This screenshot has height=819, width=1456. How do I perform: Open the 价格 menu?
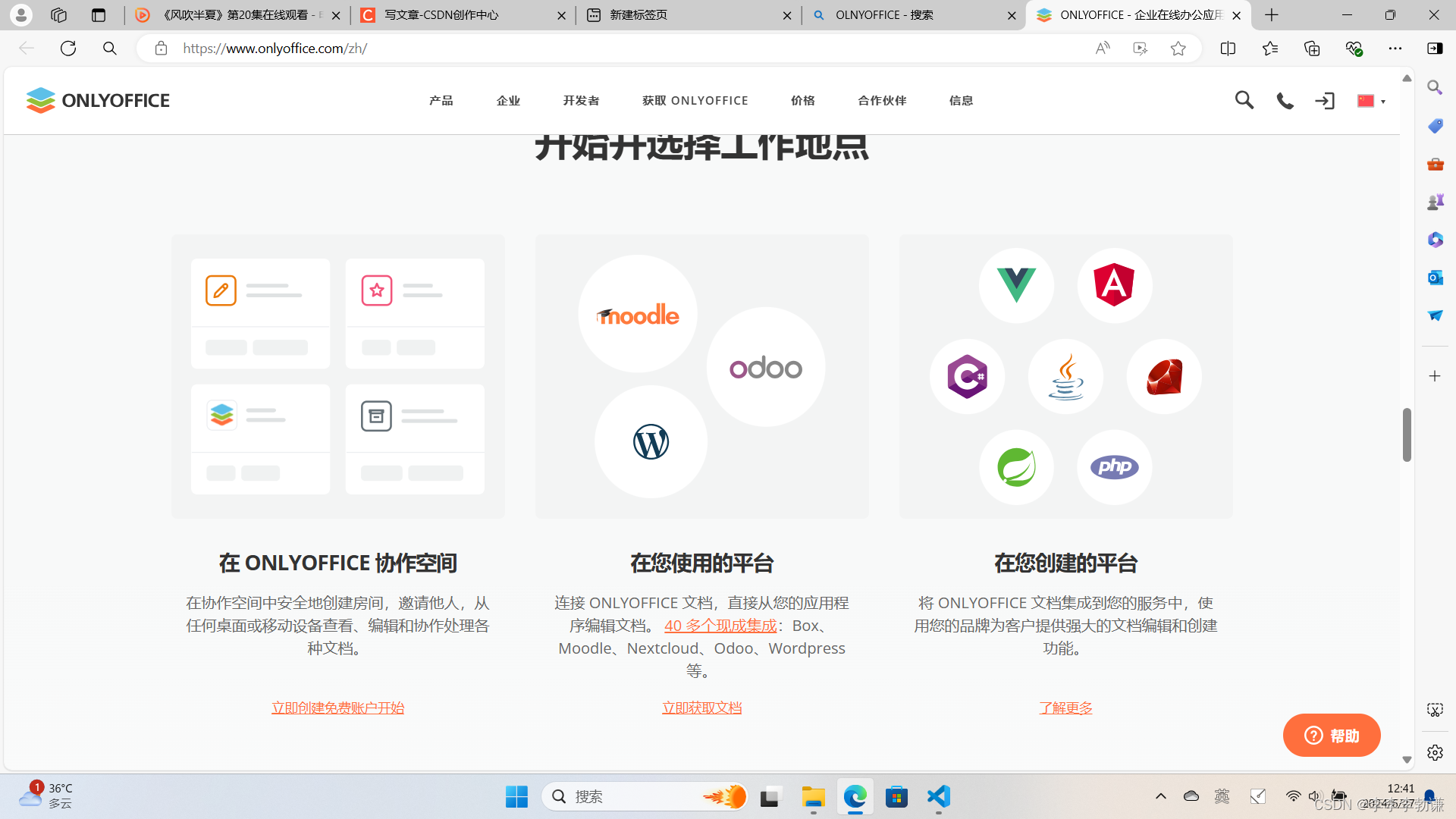click(803, 101)
